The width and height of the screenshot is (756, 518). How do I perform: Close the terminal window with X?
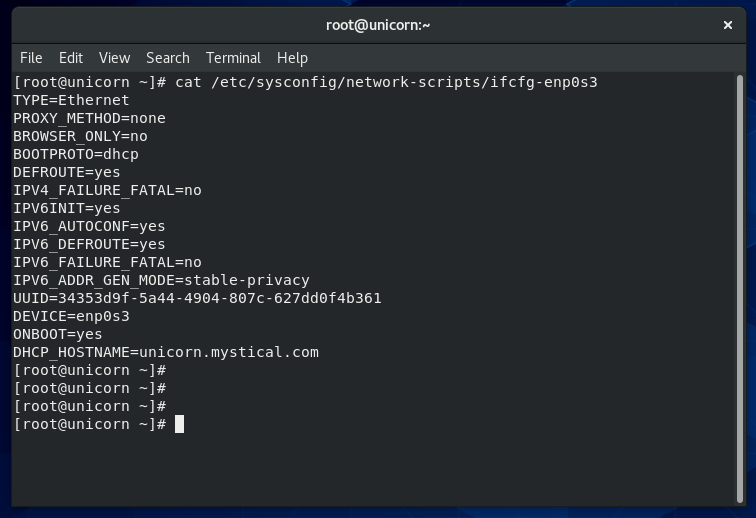pyautogui.click(x=728, y=25)
